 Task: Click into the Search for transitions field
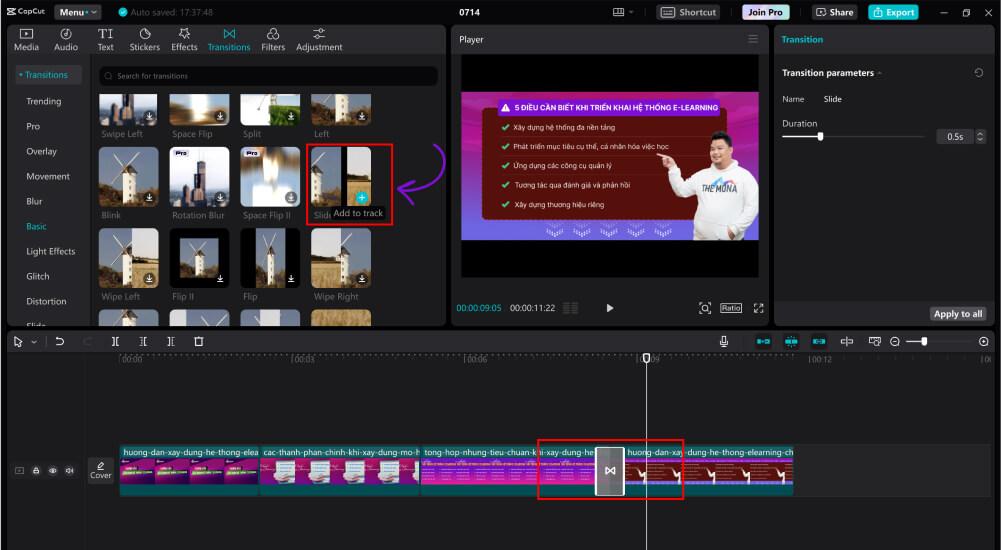pyautogui.click(x=269, y=76)
